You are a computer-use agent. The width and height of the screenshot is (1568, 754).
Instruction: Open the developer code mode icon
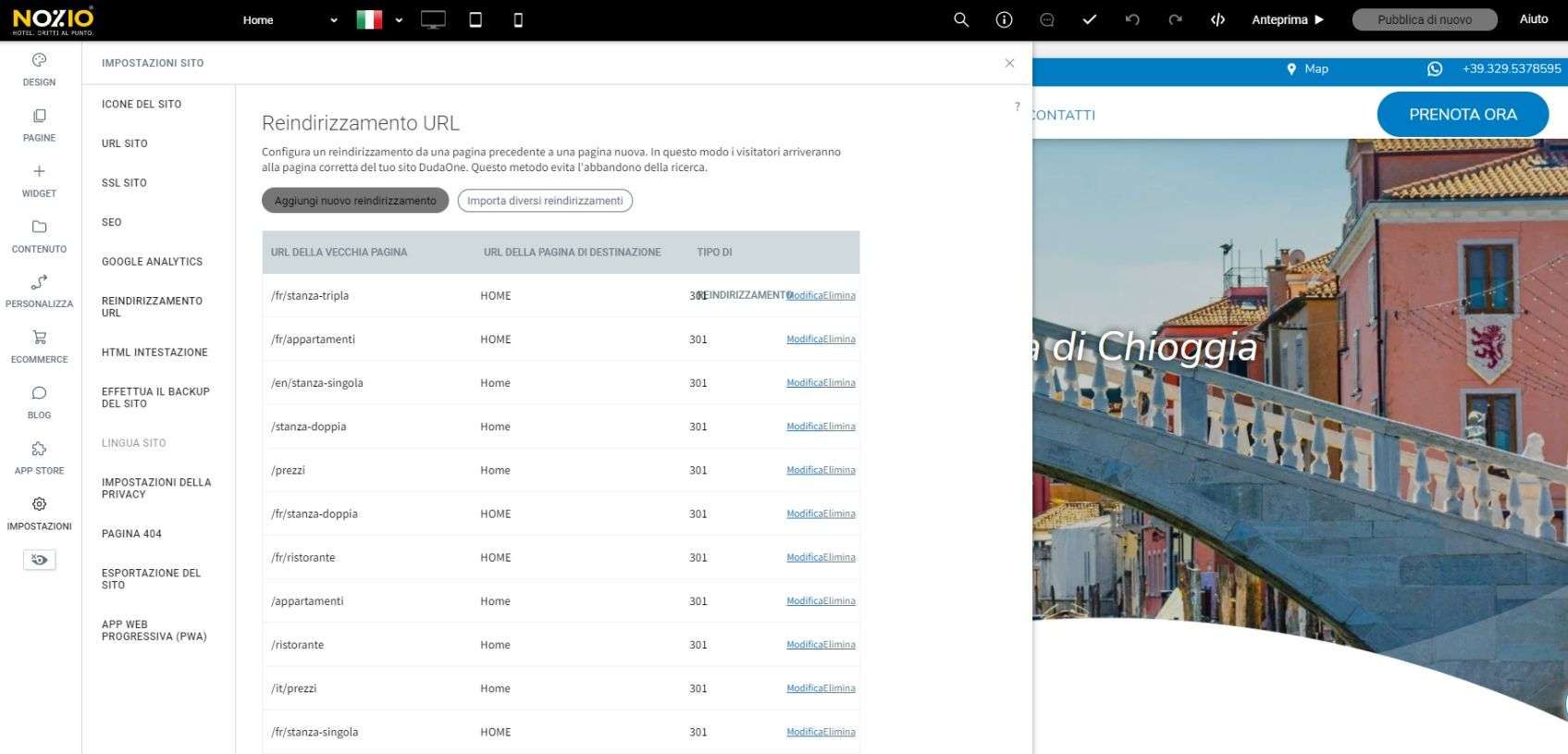click(x=1217, y=19)
